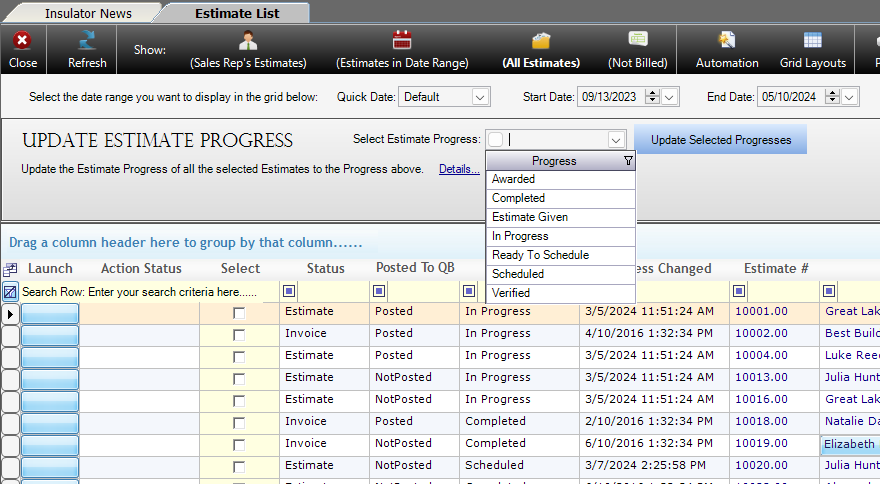880x484 pixels.
Task: Show Estimates in Date Range
Action: (x=402, y=51)
